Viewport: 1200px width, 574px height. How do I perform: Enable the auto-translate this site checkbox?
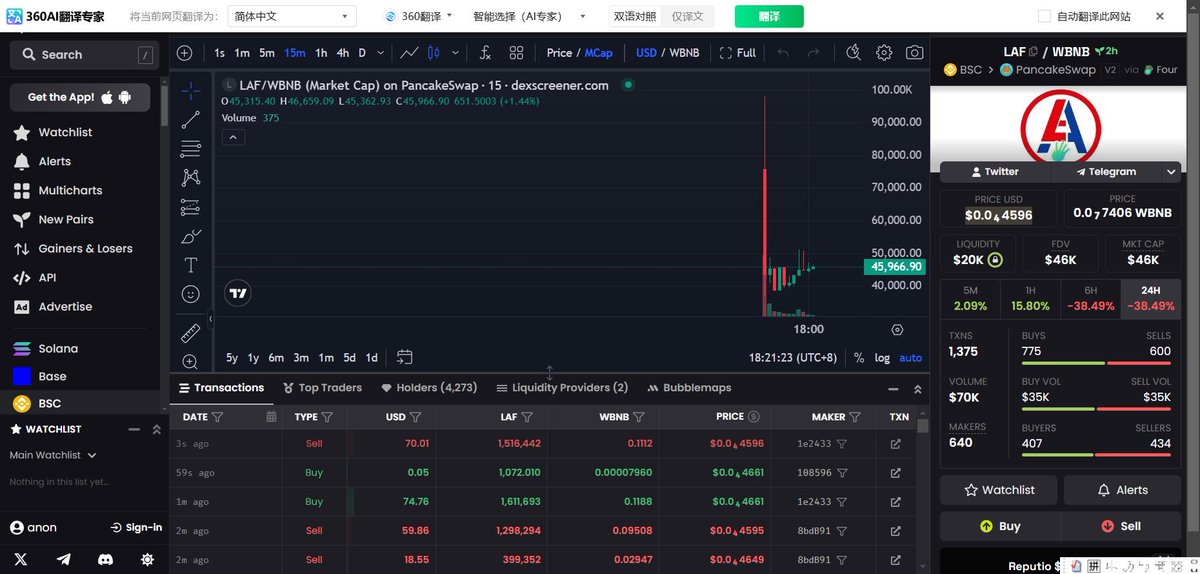[1044, 16]
